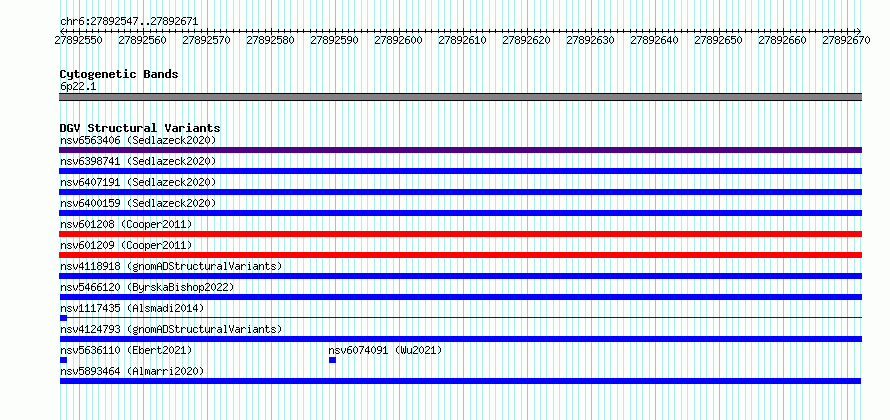Image resolution: width=890 pixels, height=420 pixels.
Task: Click ruler coordinate 27892560
Action: coord(142,40)
